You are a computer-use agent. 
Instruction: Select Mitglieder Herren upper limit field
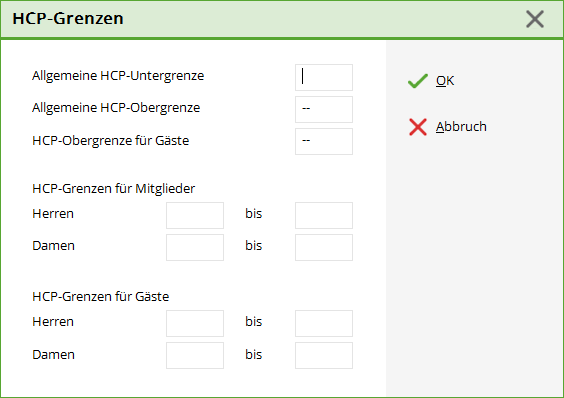324,215
